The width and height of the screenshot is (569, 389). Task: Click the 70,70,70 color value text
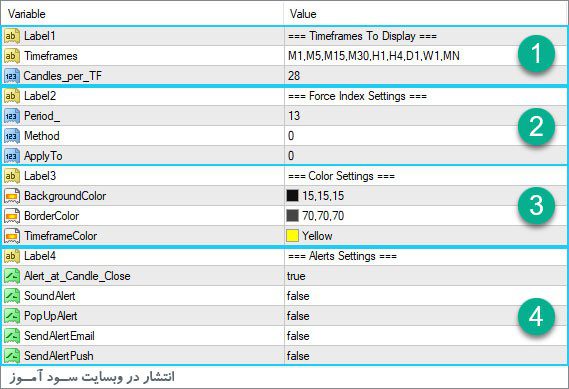(x=323, y=216)
